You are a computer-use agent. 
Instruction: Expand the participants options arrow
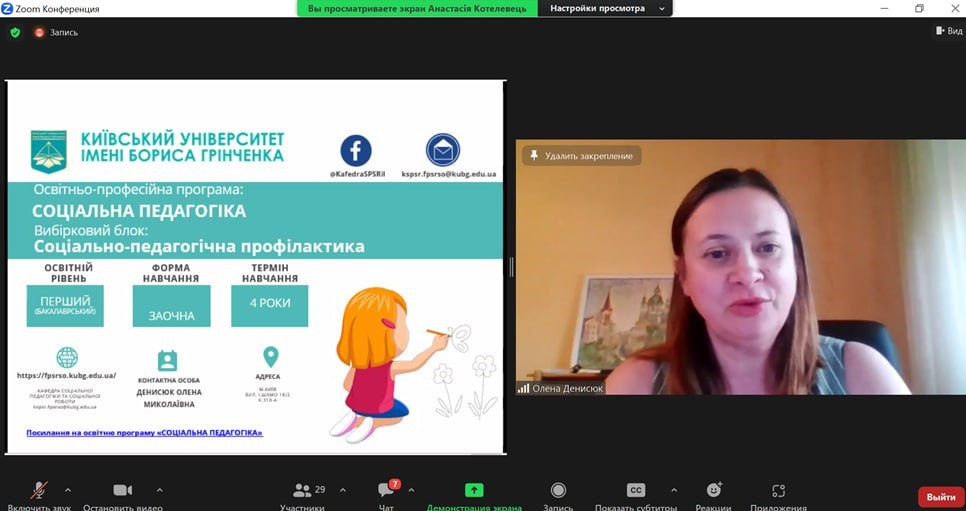(x=343, y=490)
